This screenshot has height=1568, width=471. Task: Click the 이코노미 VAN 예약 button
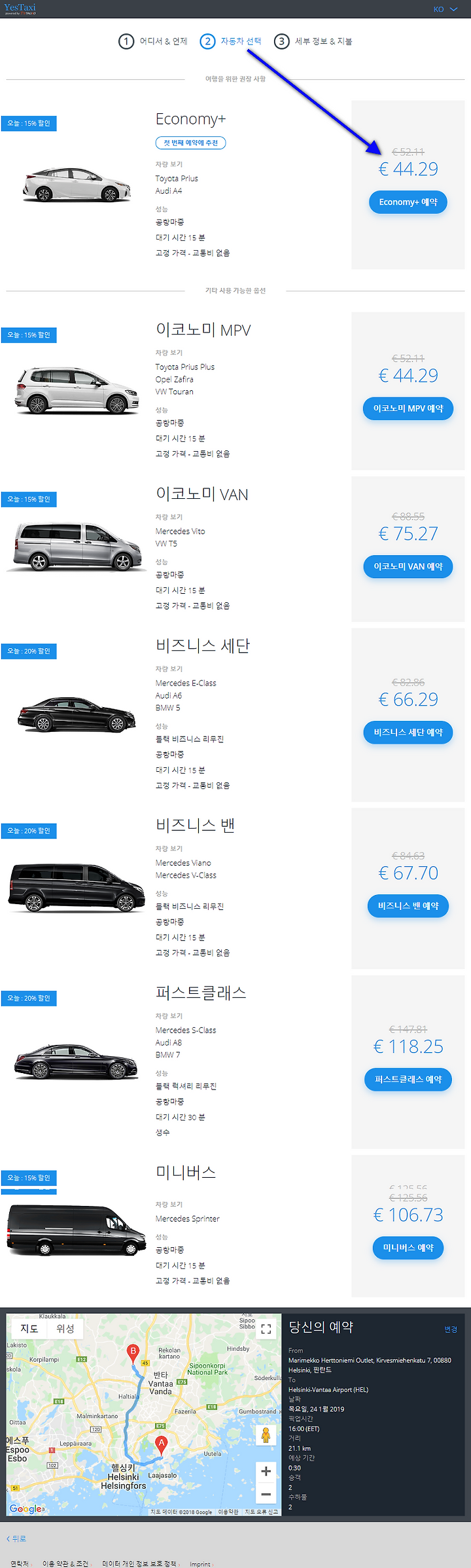(408, 566)
